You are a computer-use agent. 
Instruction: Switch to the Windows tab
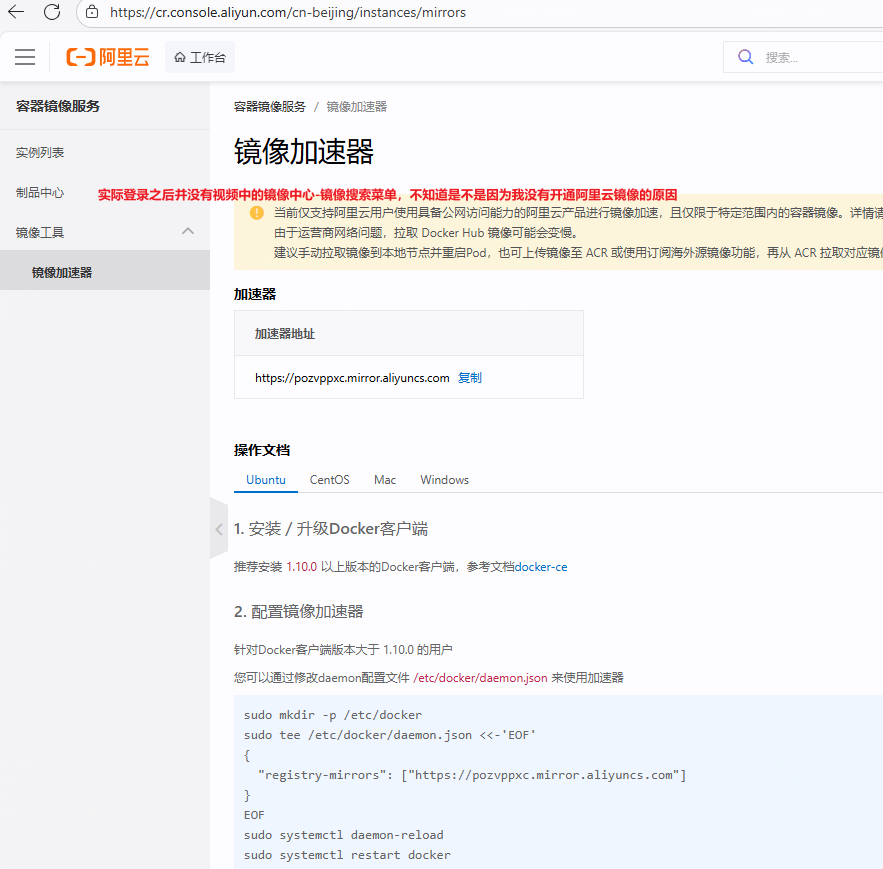(444, 480)
